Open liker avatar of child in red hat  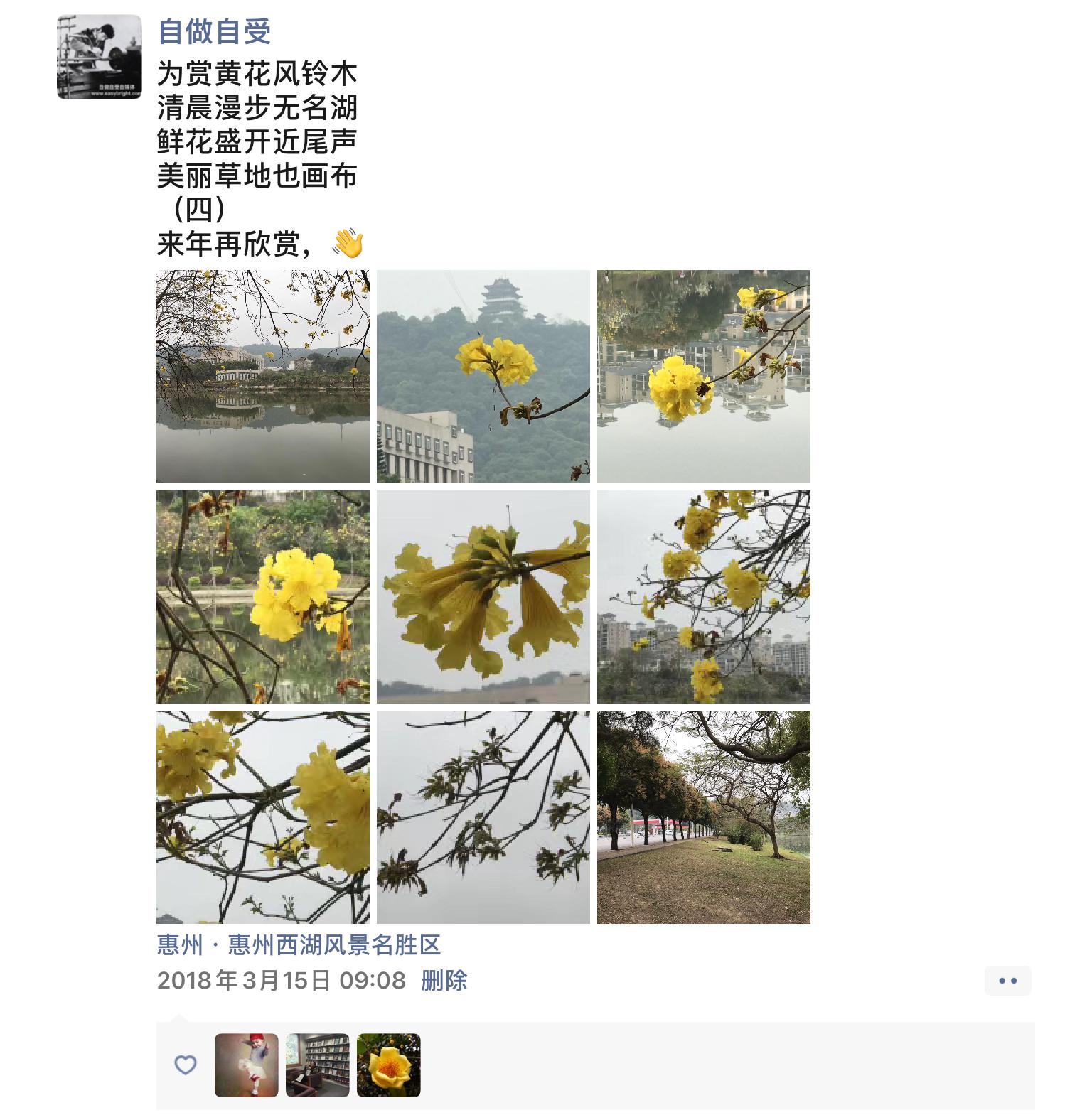click(247, 1065)
